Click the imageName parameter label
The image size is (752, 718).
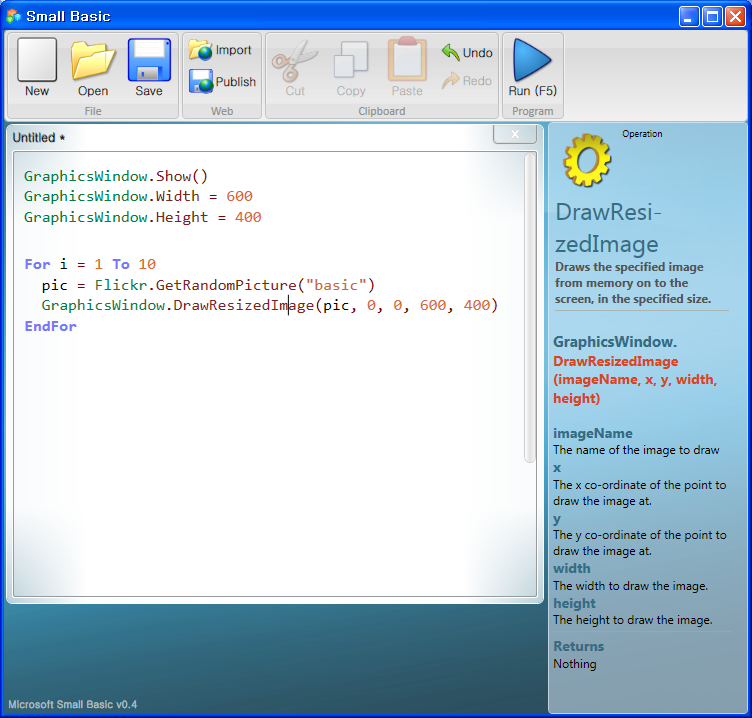pyautogui.click(x=593, y=433)
